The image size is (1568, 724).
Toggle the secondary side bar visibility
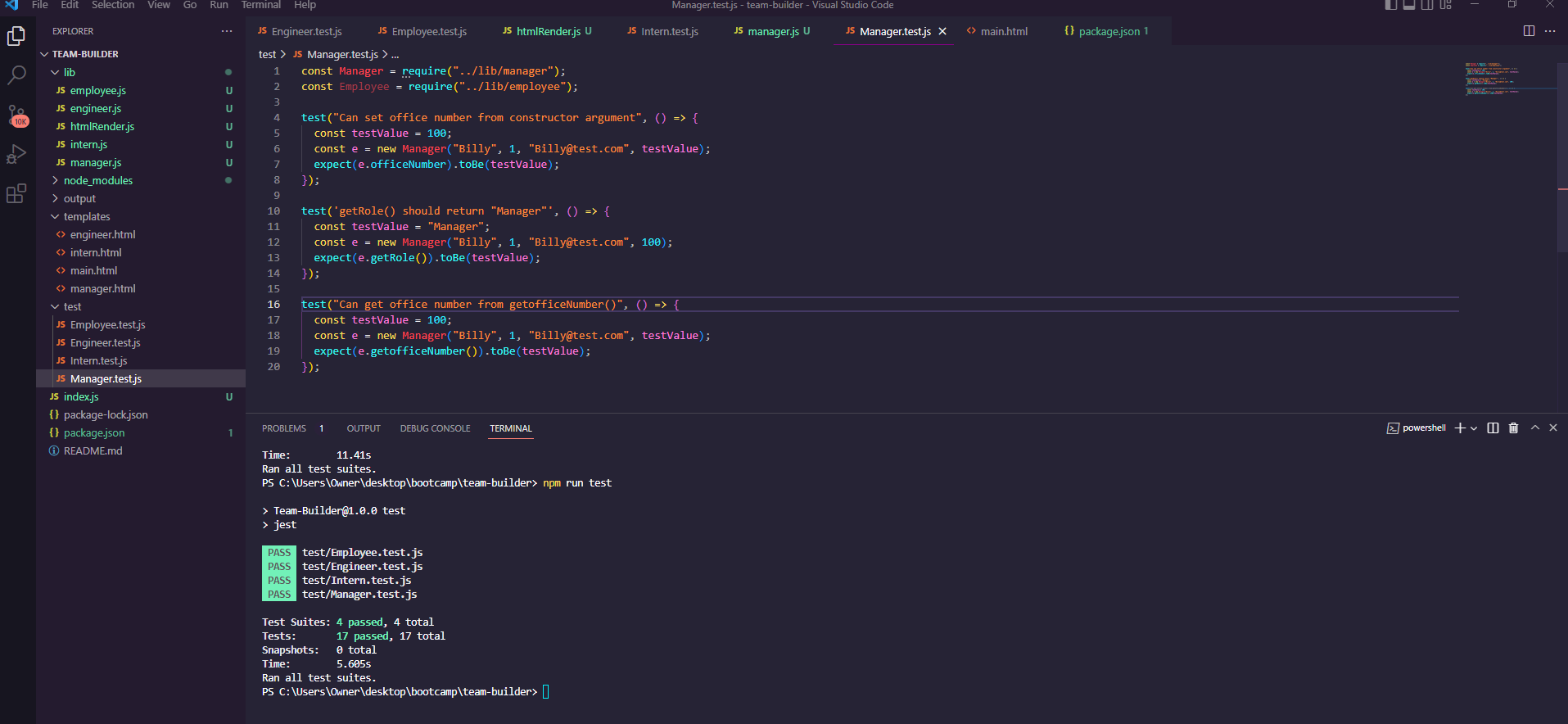pyautogui.click(x=1427, y=5)
